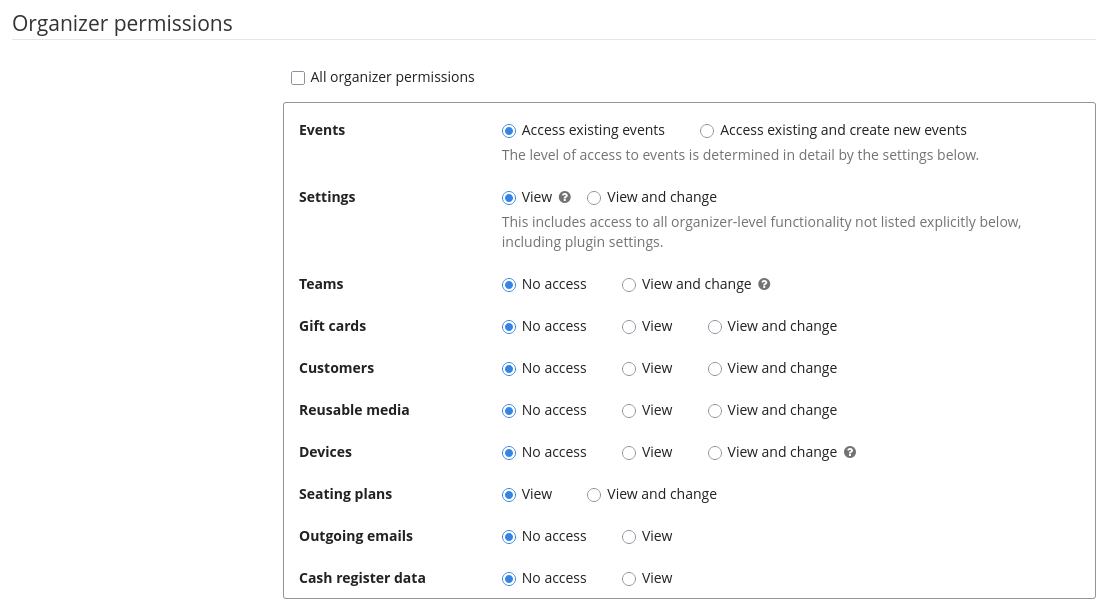Set Gift cards to View and change
Screen dimensions: 1110x605
(715, 327)
